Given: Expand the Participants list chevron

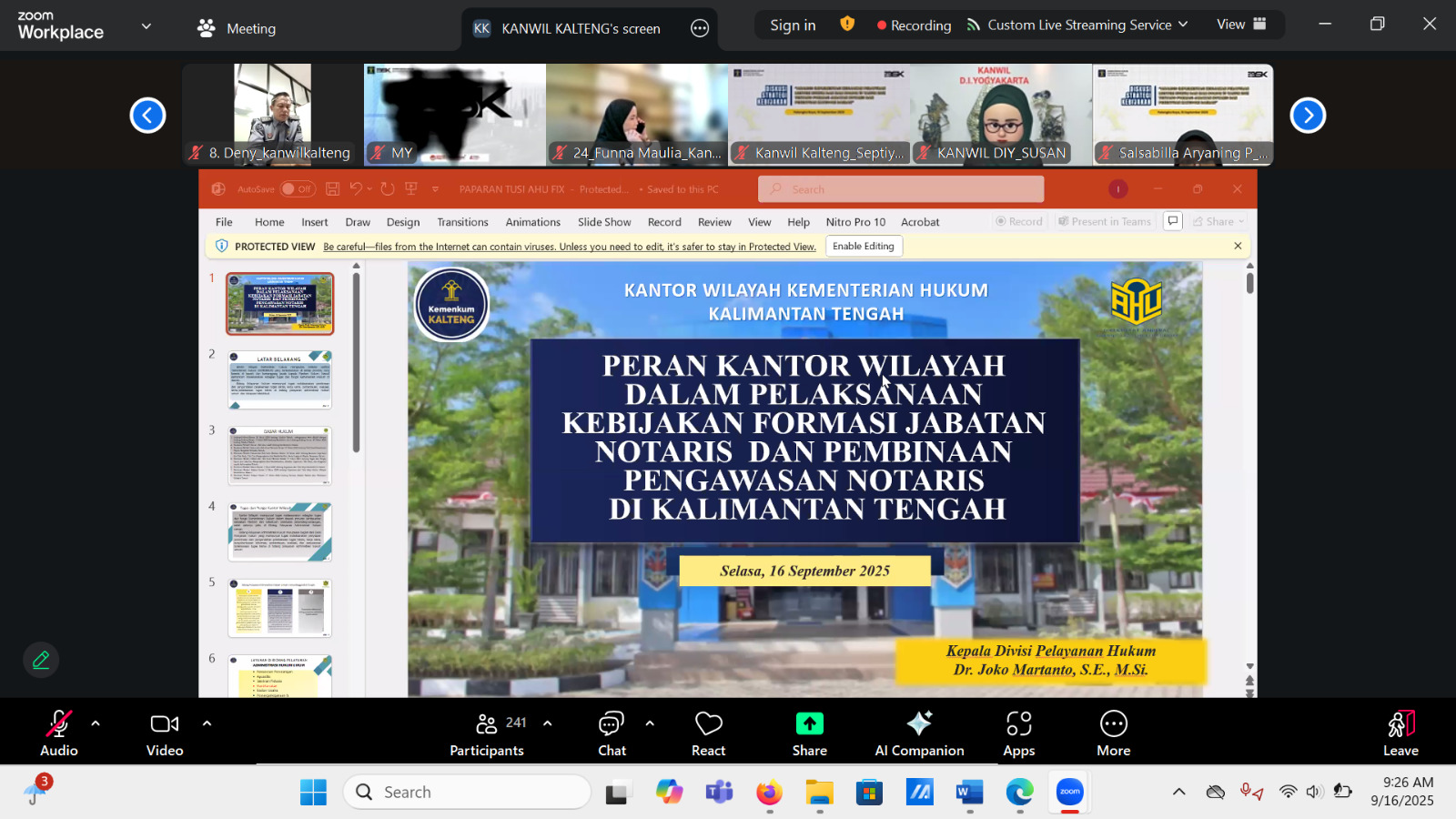Looking at the screenshot, I should point(547,723).
